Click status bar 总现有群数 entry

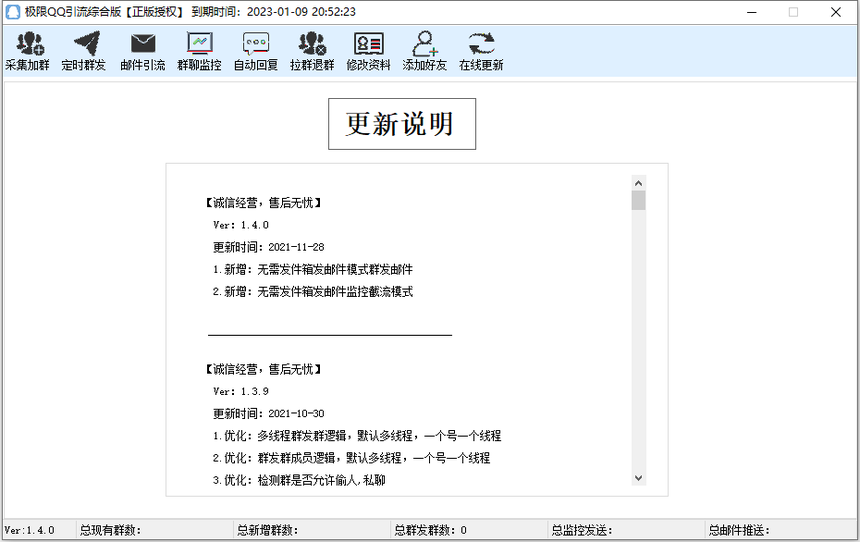point(110,530)
